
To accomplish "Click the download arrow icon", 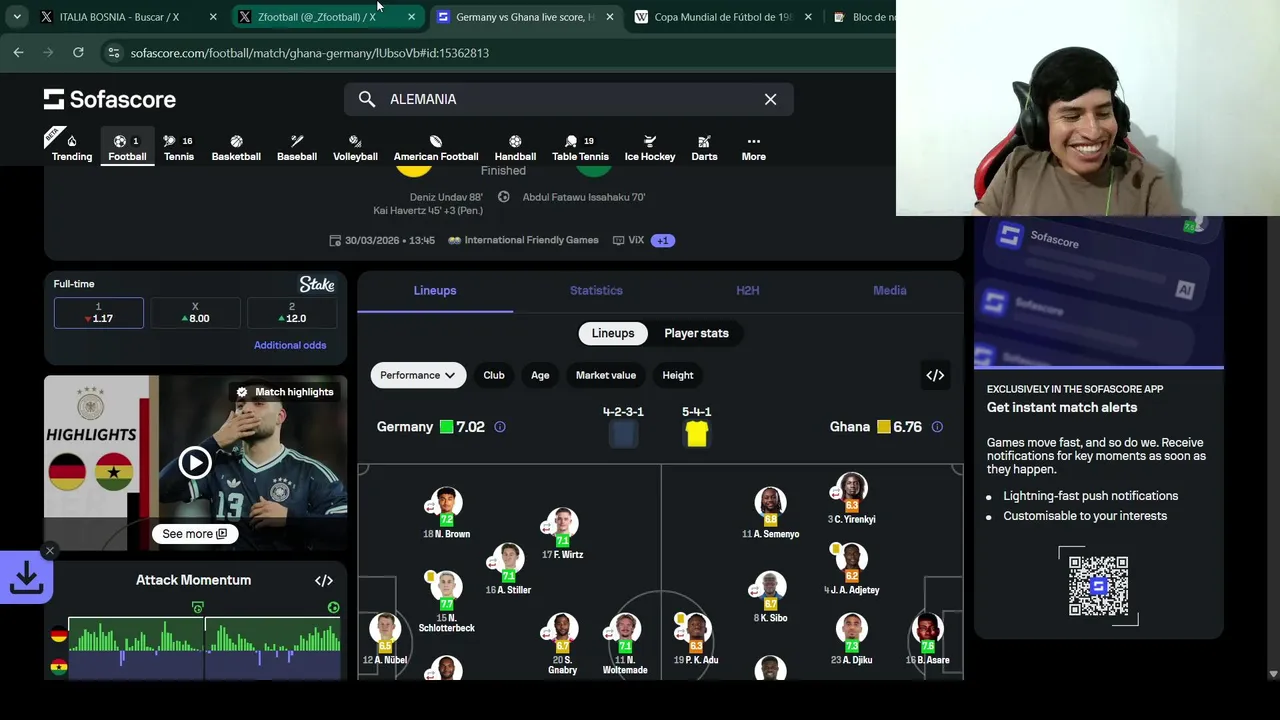I will tap(25, 578).
